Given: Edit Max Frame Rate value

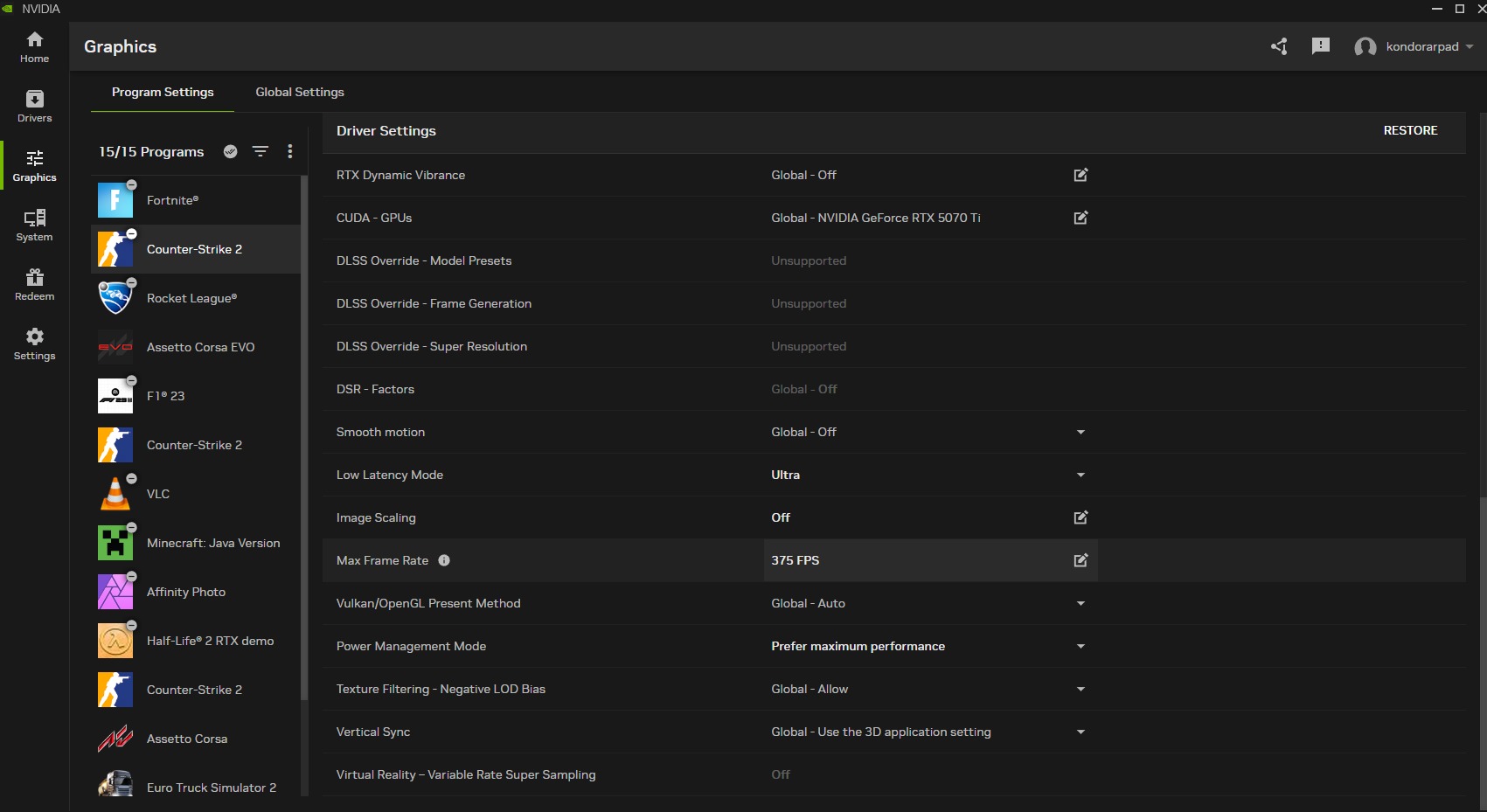Looking at the screenshot, I should pos(1081,560).
